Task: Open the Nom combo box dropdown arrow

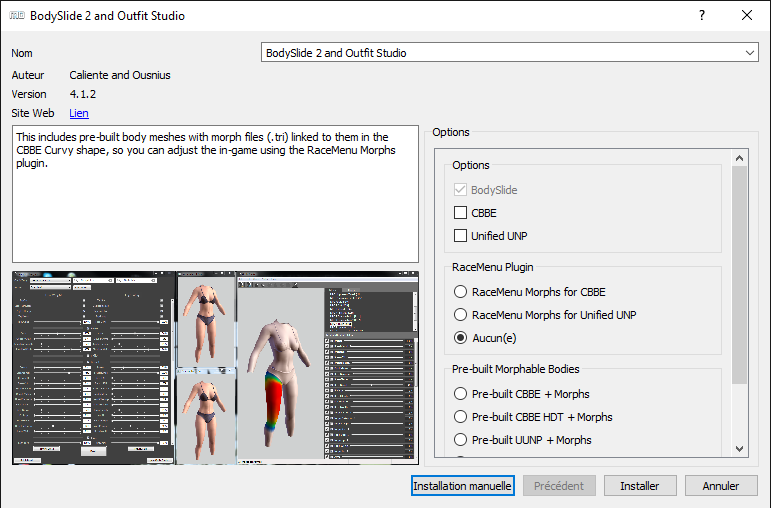Action: (x=749, y=53)
